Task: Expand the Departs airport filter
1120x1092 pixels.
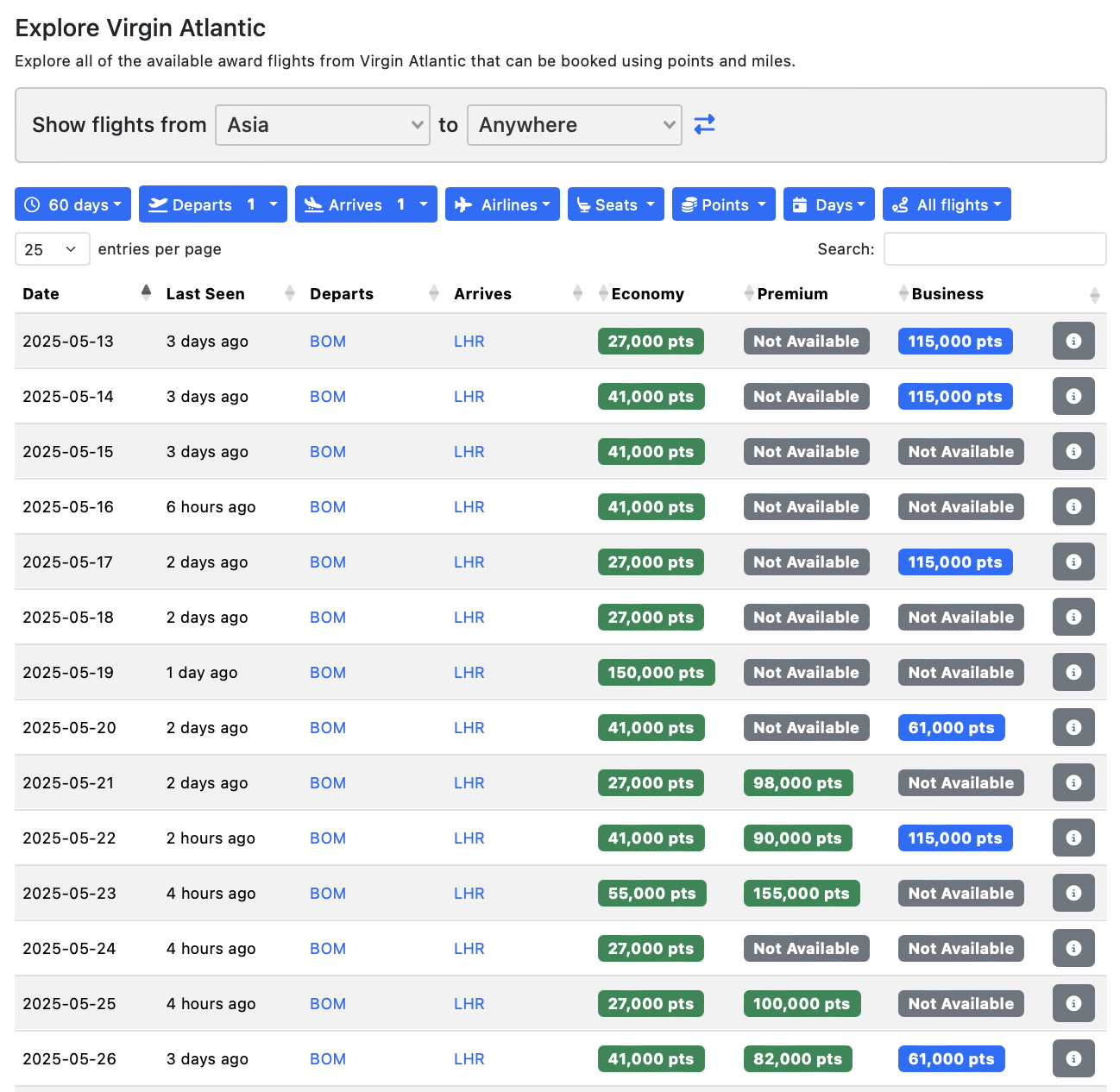Action: point(213,204)
